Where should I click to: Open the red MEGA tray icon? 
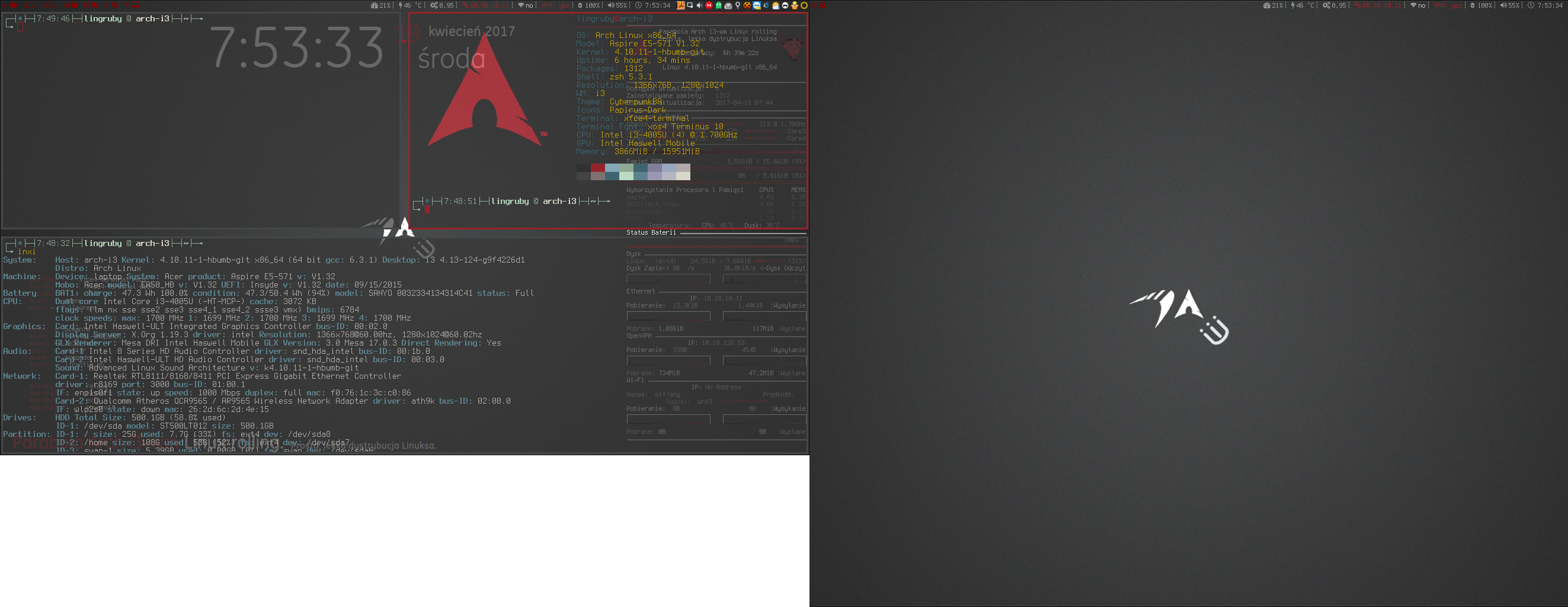(x=709, y=5)
